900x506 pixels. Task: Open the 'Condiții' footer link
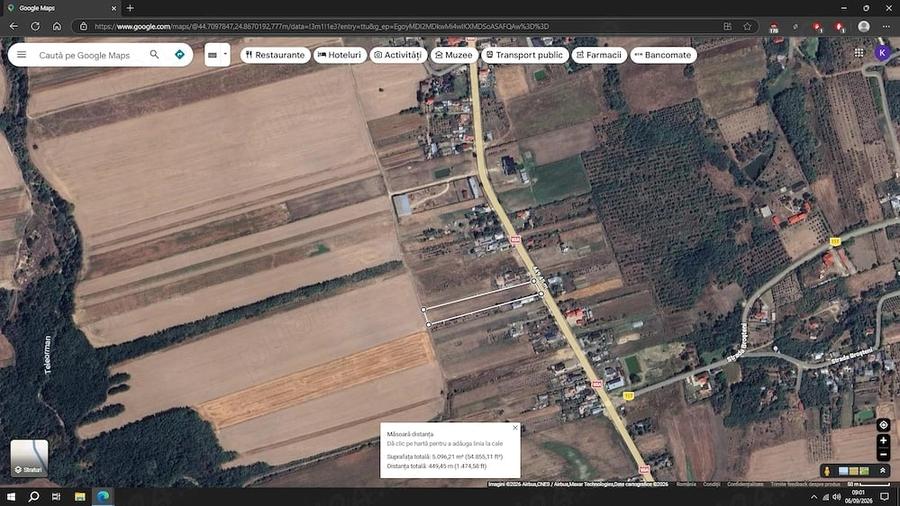711,484
